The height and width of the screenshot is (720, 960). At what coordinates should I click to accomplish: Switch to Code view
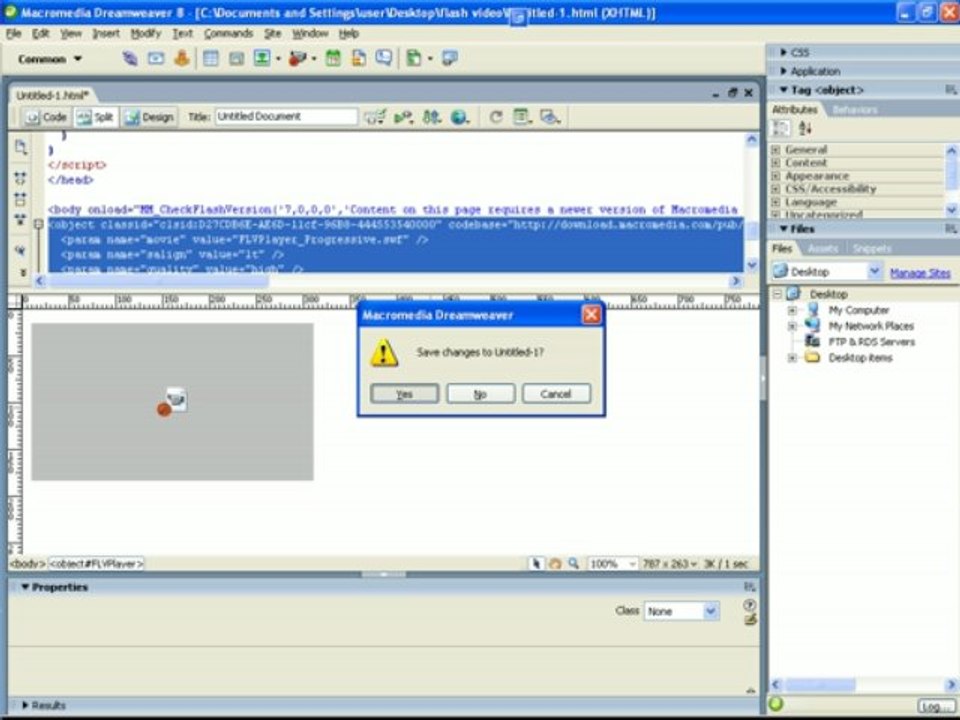[x=46, y=117]
